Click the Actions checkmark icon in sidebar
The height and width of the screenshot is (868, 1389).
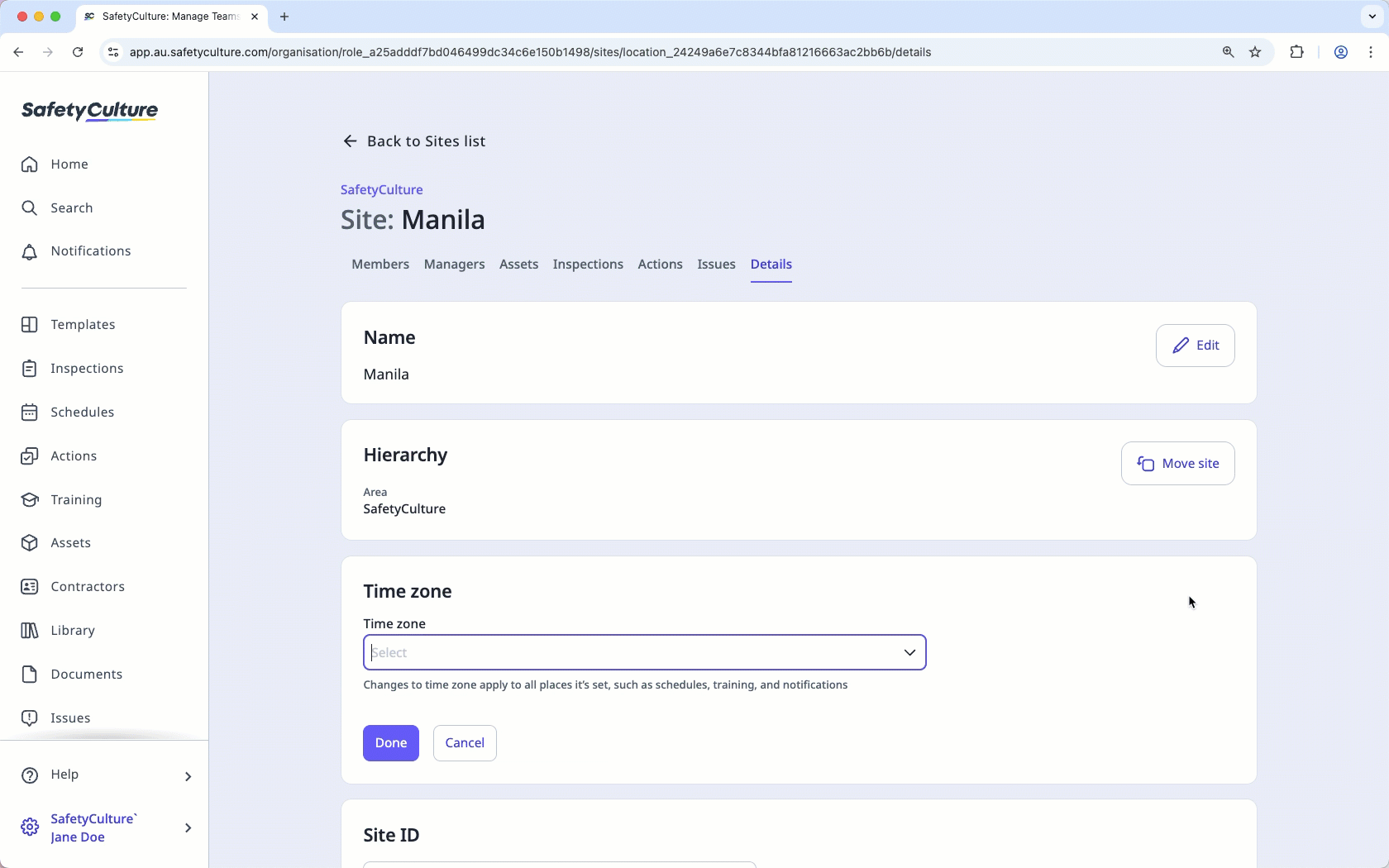tap(30, 456)
